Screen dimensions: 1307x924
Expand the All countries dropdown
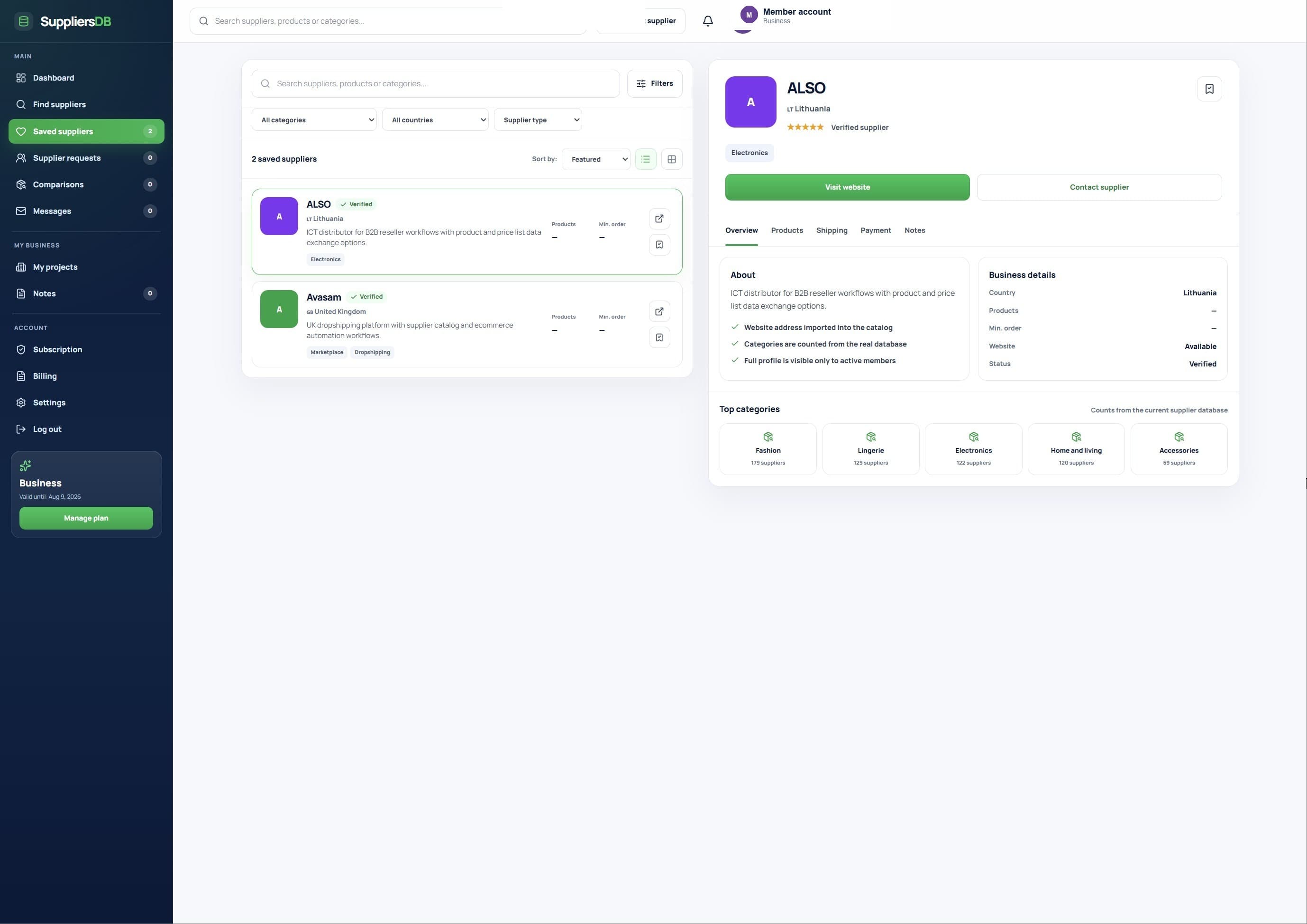click(436, 119)
